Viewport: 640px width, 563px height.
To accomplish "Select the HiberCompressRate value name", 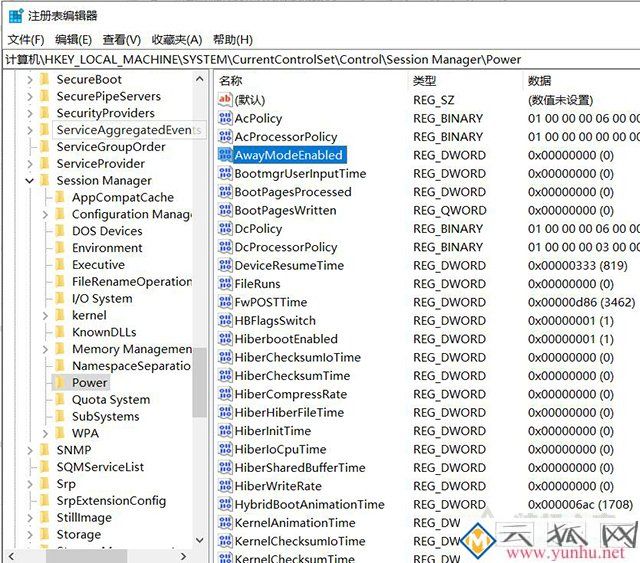I will tap(291, 394).
